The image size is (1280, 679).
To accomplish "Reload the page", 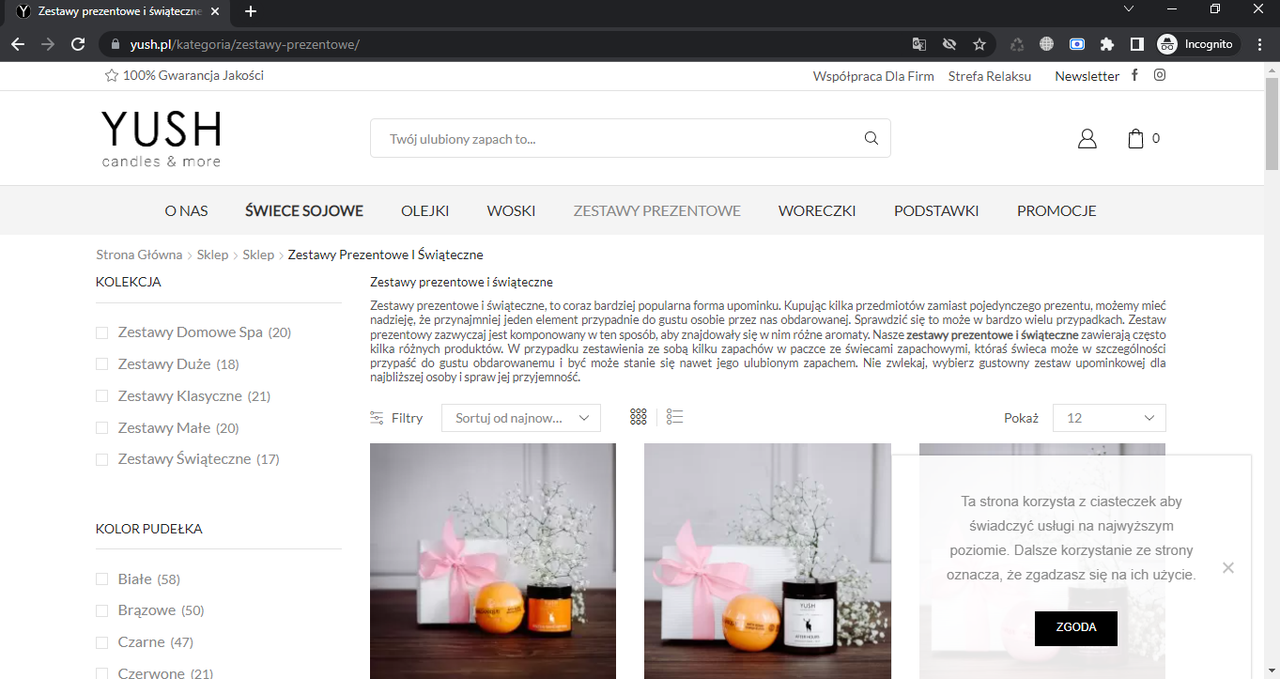I will pos(78,44).
